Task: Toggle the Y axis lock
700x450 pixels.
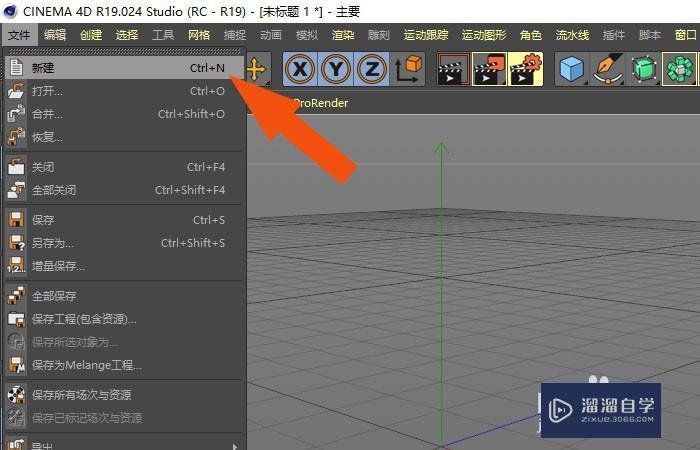Action: point(336,69)
